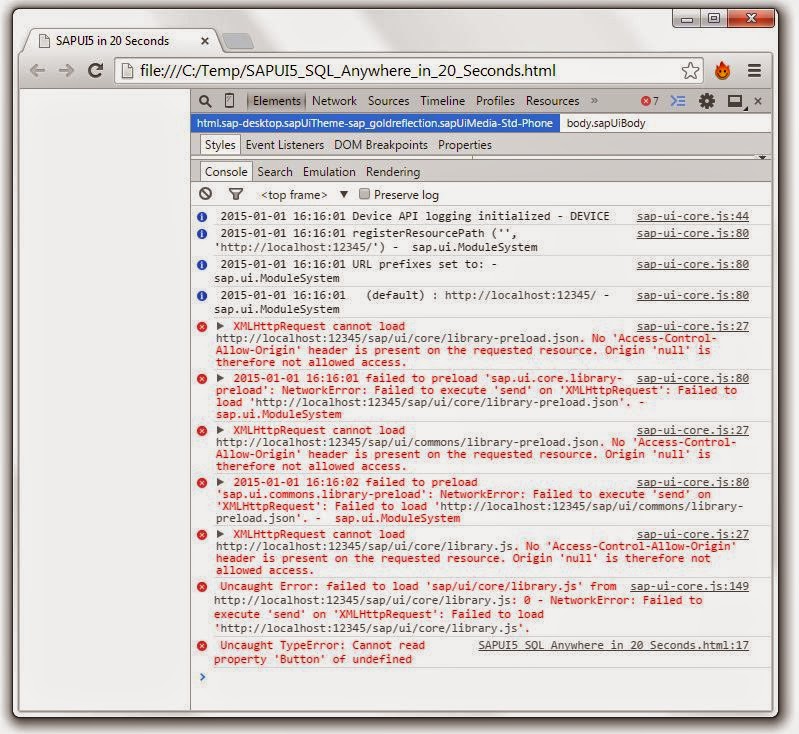This screenshot has height=734, width=799.
Task: Open sap-ui-core.js:80 link beside registerResourcePath
Action: pos(693,233)
